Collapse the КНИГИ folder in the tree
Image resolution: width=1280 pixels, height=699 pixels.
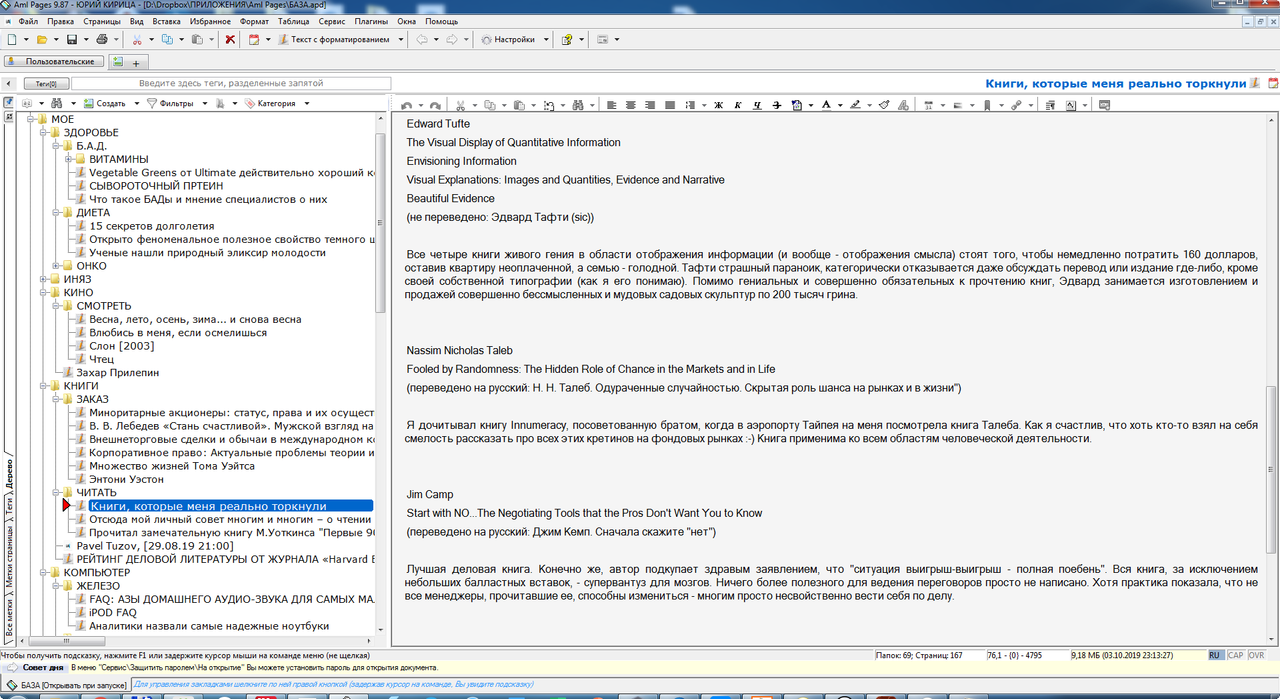[x=43, y=385]
